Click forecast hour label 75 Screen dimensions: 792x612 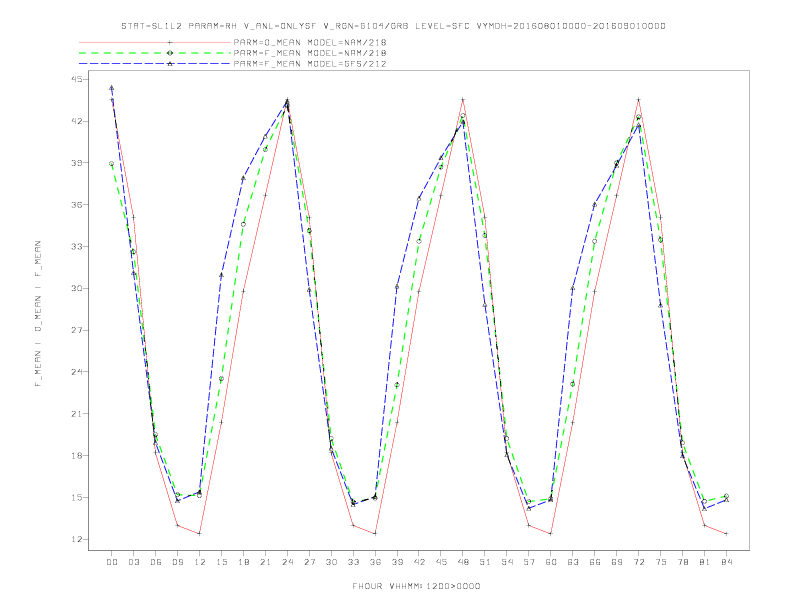point(661,562)
